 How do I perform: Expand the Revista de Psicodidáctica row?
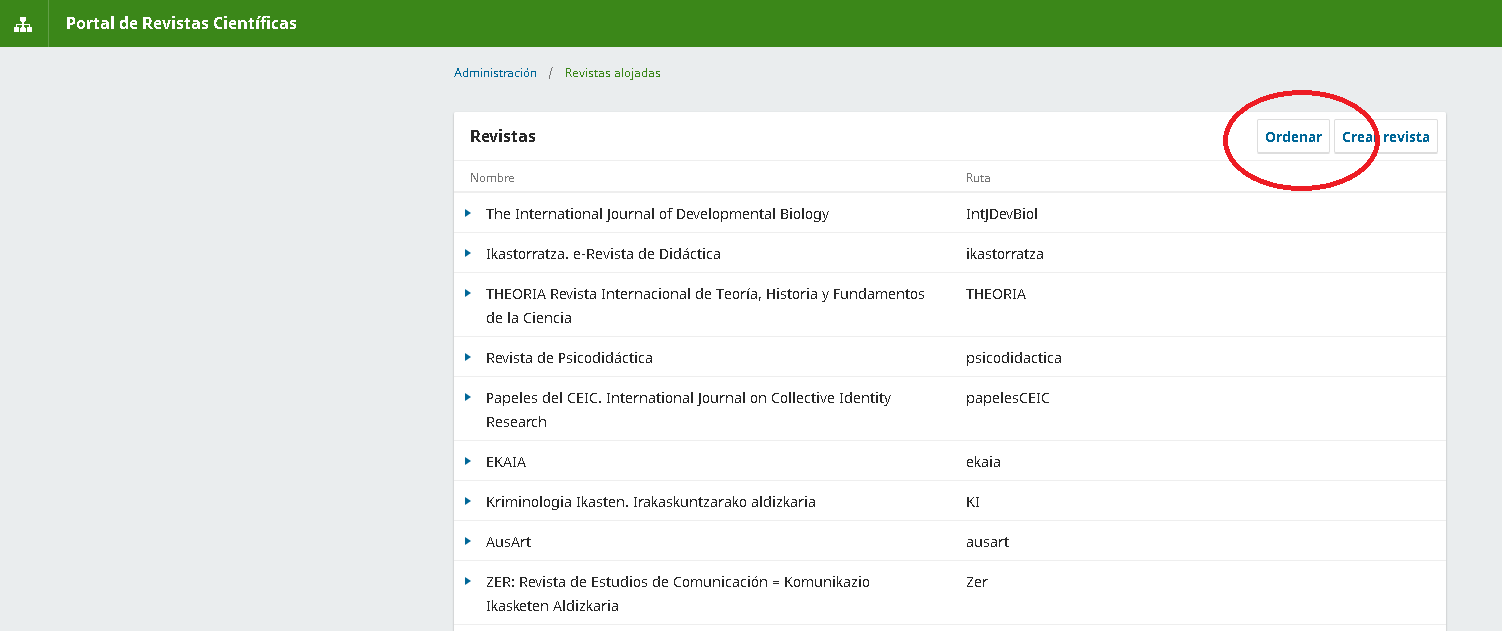467,357
